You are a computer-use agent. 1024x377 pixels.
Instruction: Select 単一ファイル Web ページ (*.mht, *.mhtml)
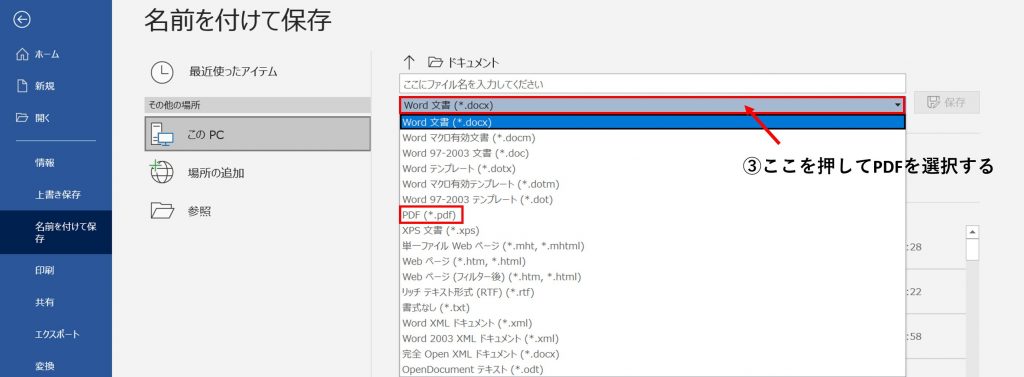[652, 246]
